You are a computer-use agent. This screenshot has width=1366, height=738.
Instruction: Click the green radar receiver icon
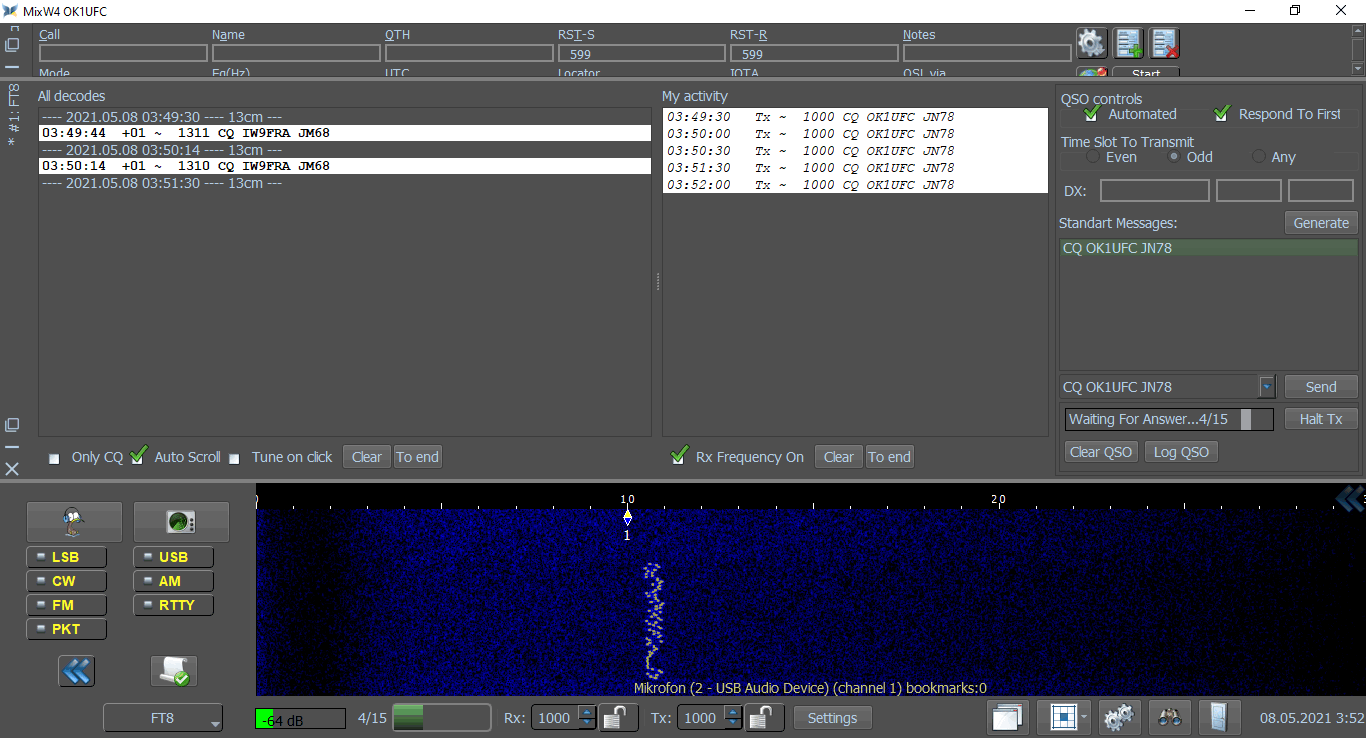pos(181,521)
